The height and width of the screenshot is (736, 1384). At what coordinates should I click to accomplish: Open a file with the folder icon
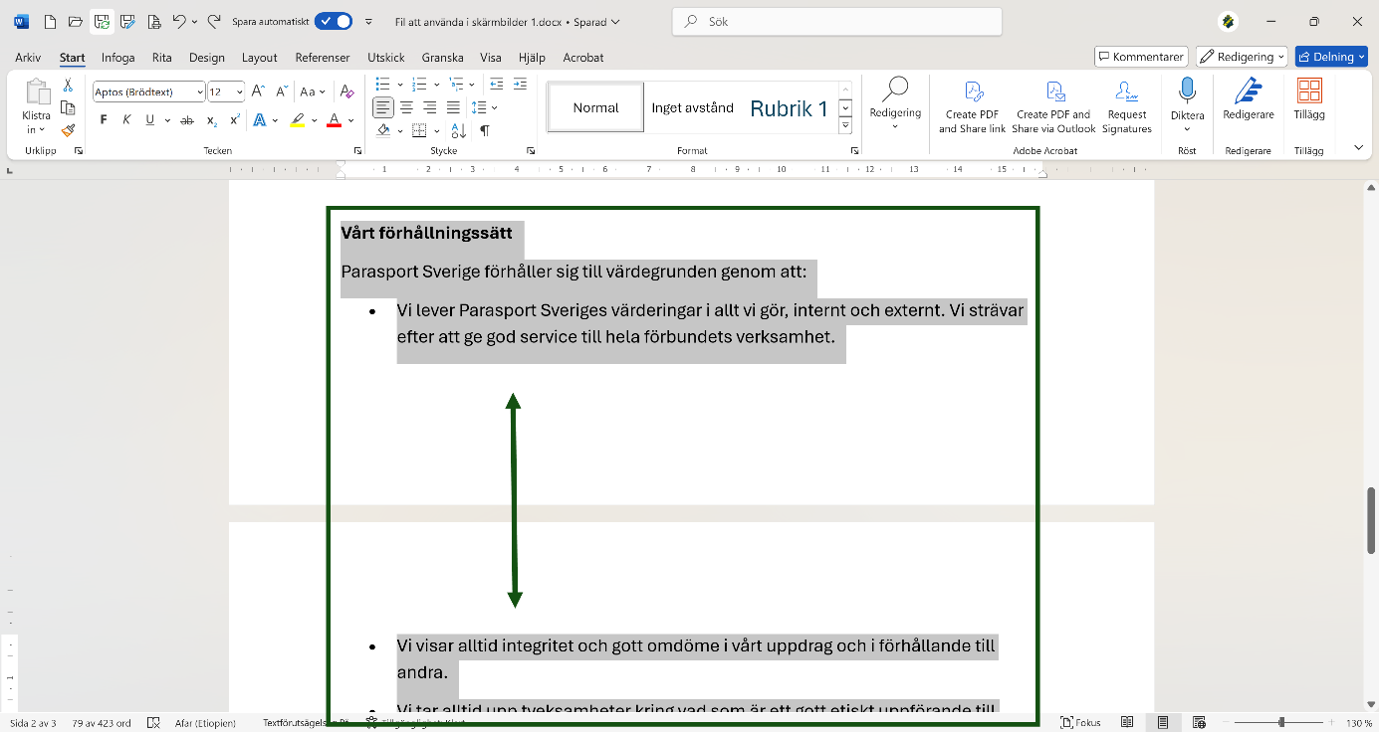75,21
